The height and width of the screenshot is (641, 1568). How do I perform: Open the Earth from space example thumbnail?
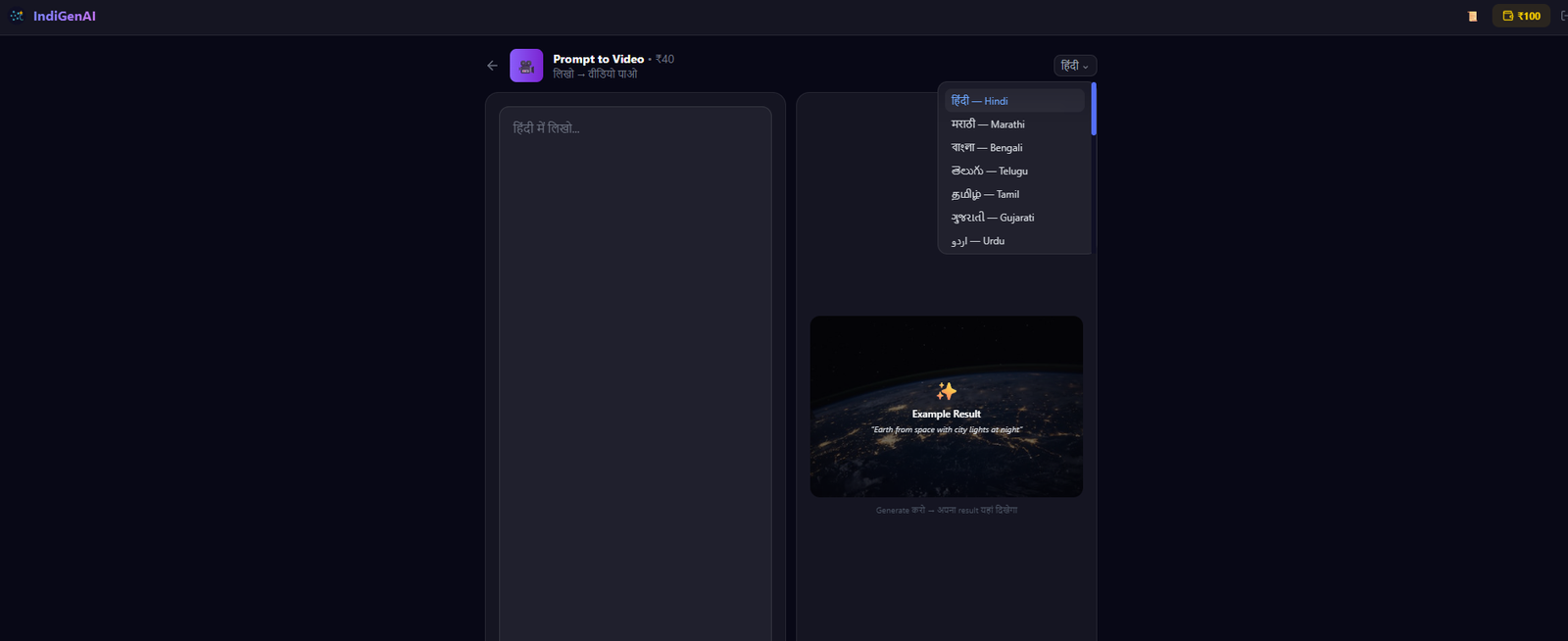tap(947, 407)
